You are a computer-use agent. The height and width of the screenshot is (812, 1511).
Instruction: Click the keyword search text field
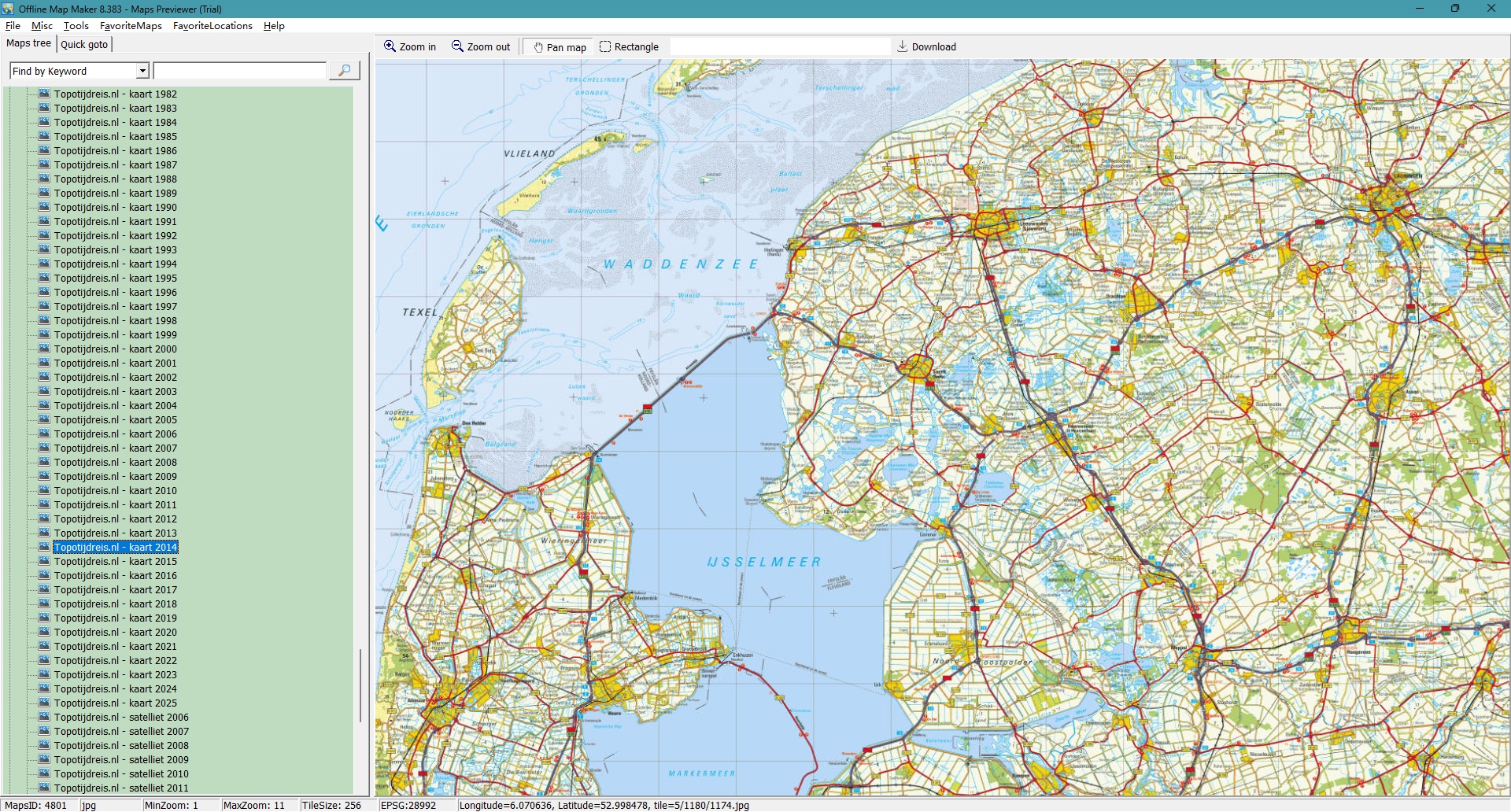[x=239, y=71]
